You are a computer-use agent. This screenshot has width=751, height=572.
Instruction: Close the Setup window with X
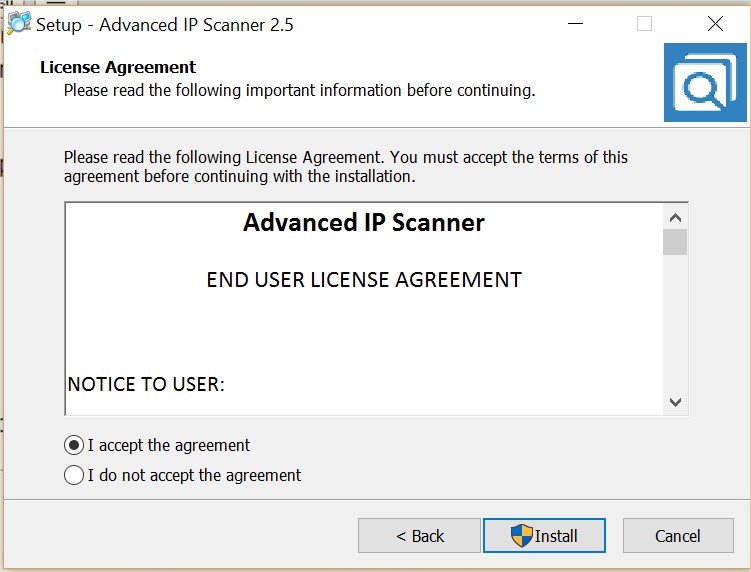(x=715, y=24)
